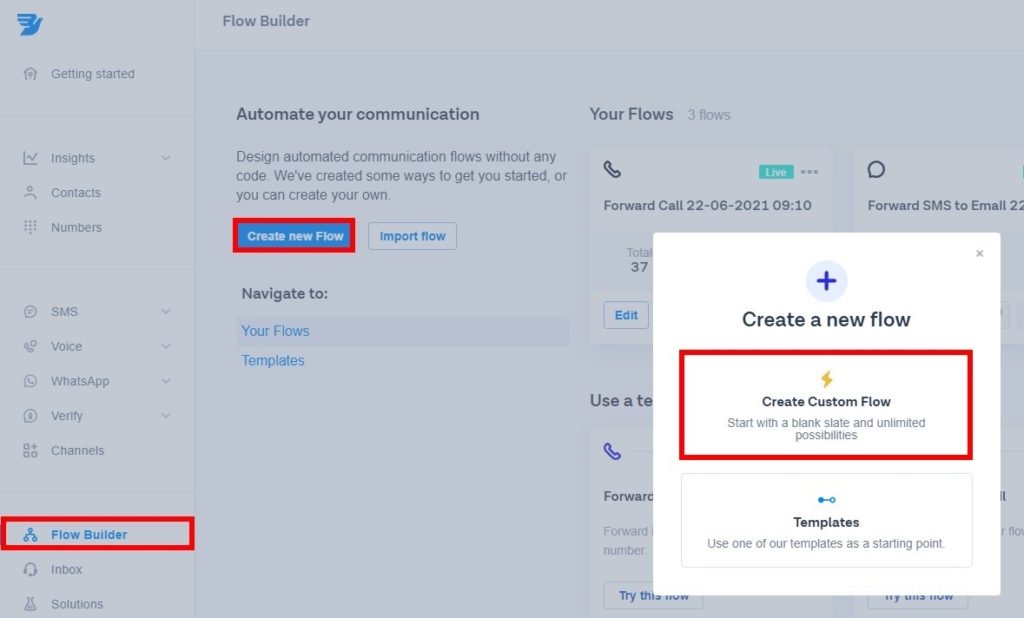Click Import flow button
This screenshot has width=1024, height=618.
(412, 236)
